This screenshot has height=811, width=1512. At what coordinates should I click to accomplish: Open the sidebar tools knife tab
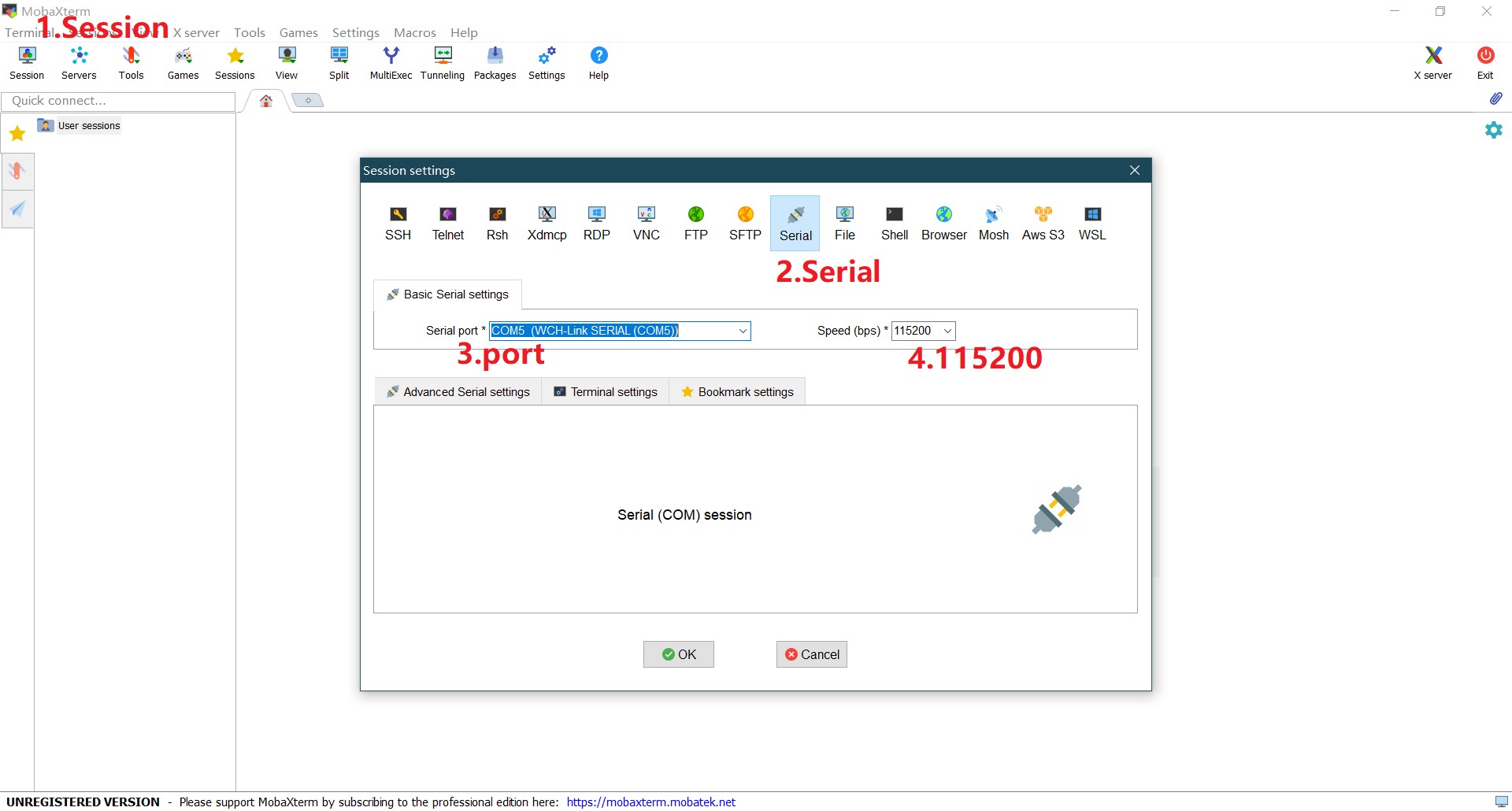pos(17,171)
